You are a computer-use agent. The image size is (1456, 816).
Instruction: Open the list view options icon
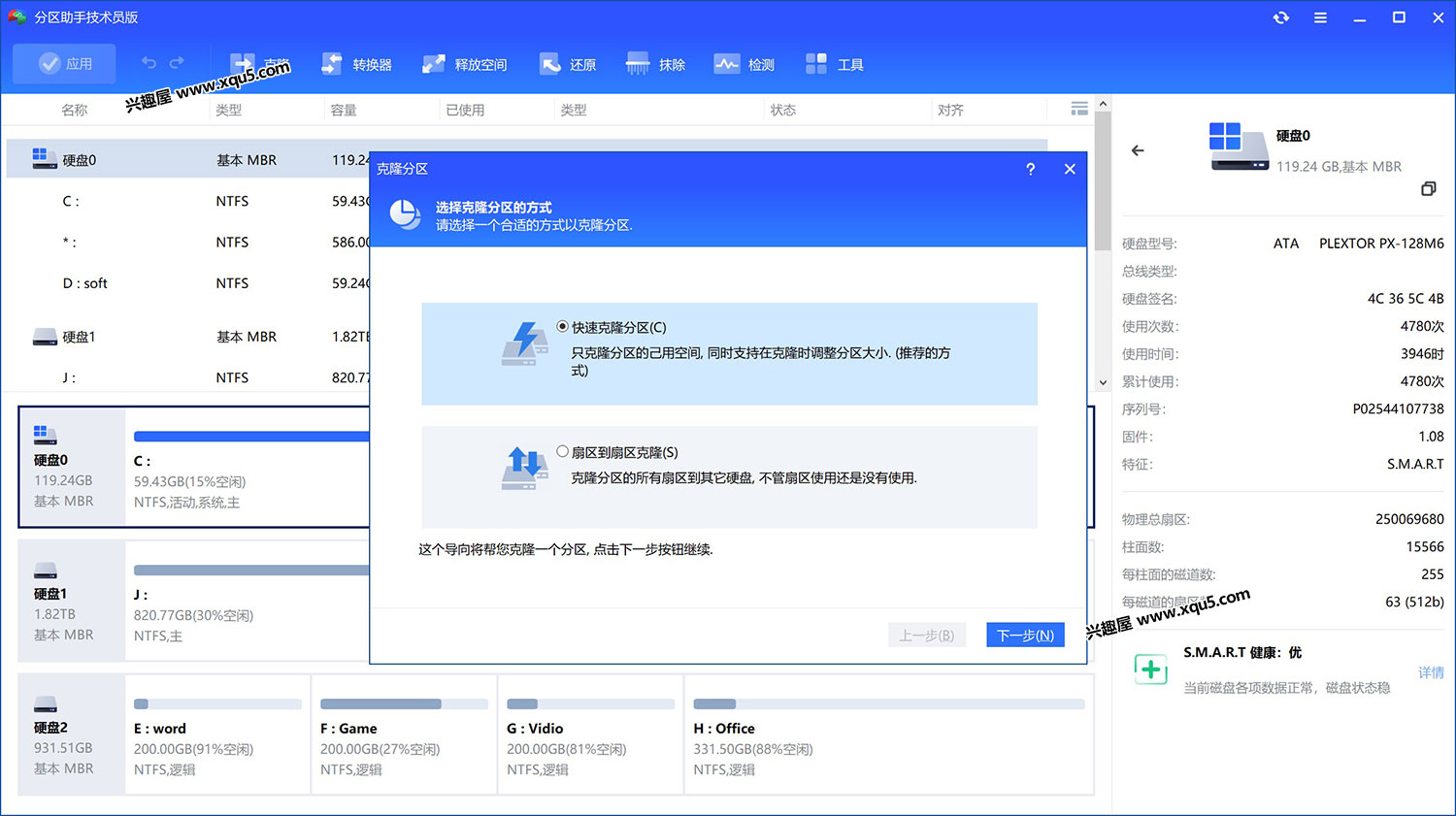(1079, 109)
